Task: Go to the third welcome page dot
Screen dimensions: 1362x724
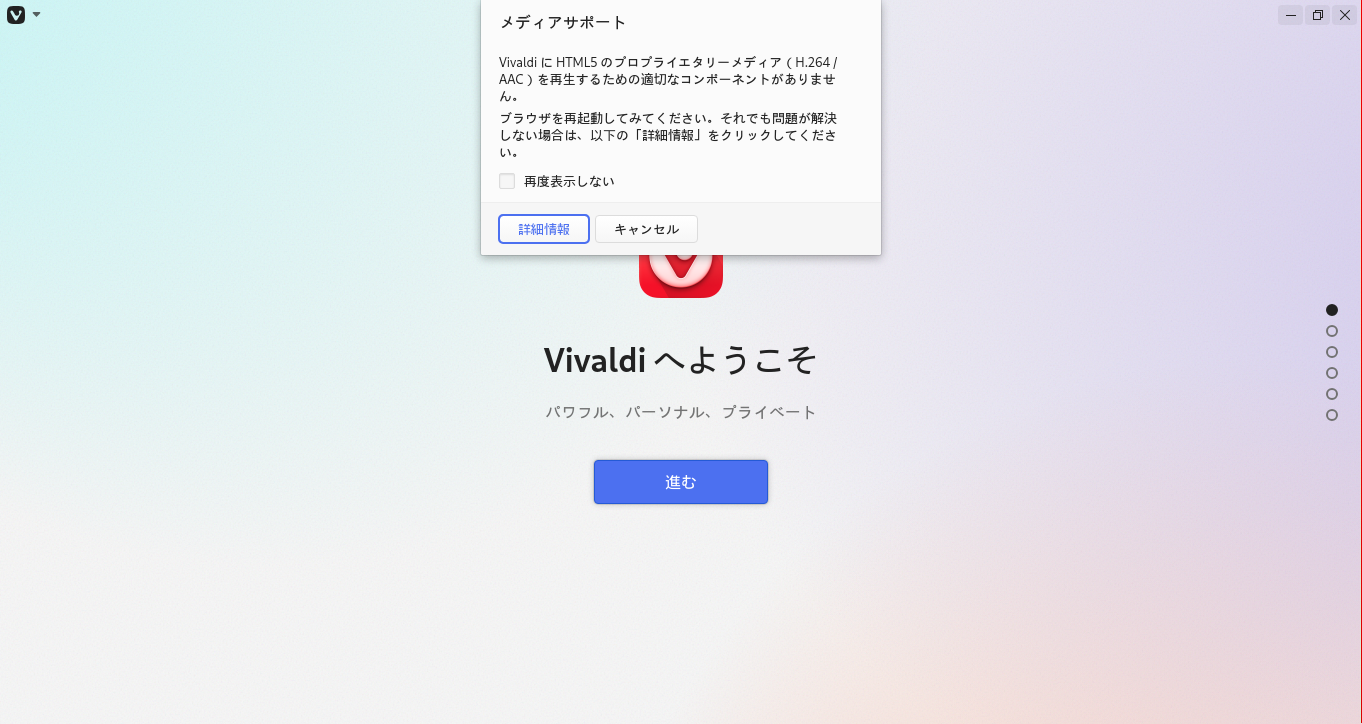Action: (x=1332, y=352)
